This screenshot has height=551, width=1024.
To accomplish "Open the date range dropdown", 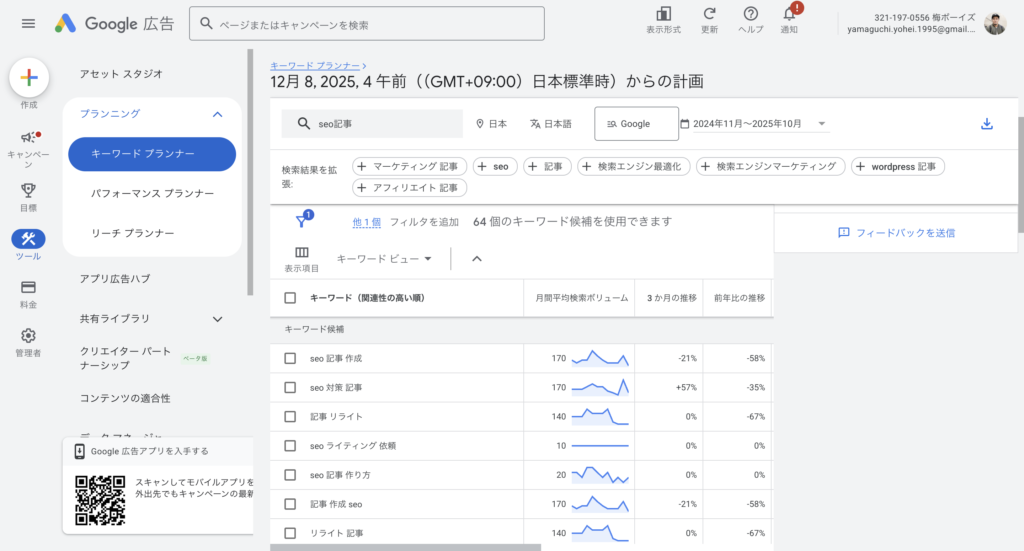I will point(753,124).
